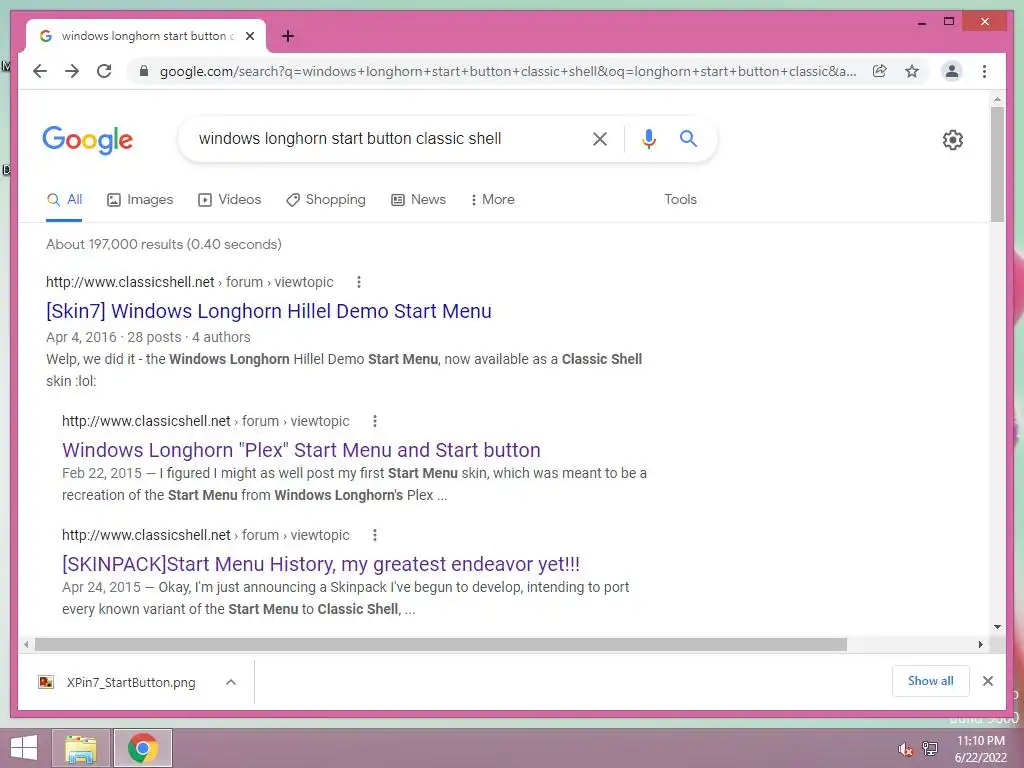The image size is (1024, 768).
Task: Select the Chrome icon in the taskbar
Action: point(143,748)
